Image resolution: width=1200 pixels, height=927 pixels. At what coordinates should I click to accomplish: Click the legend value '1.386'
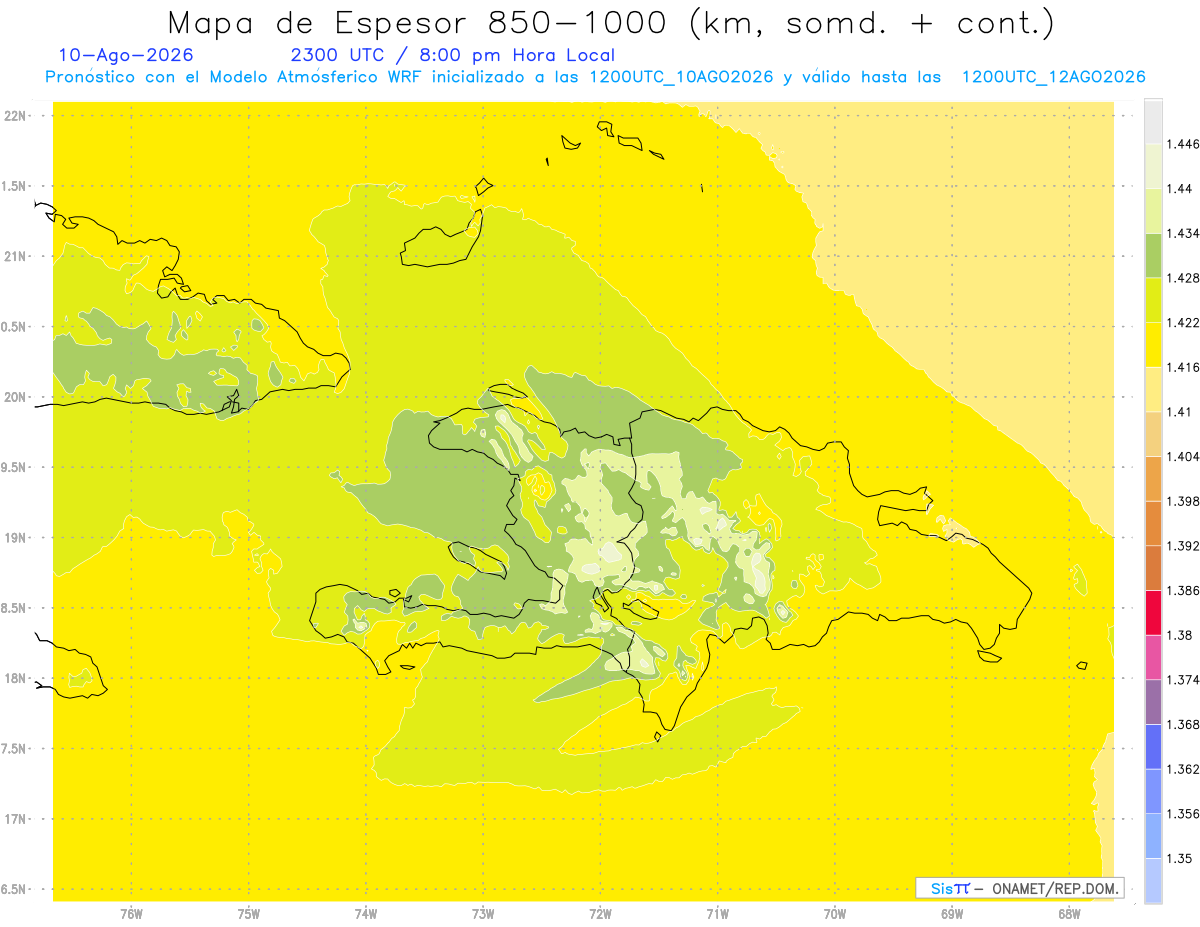(x=1183, y=590)
